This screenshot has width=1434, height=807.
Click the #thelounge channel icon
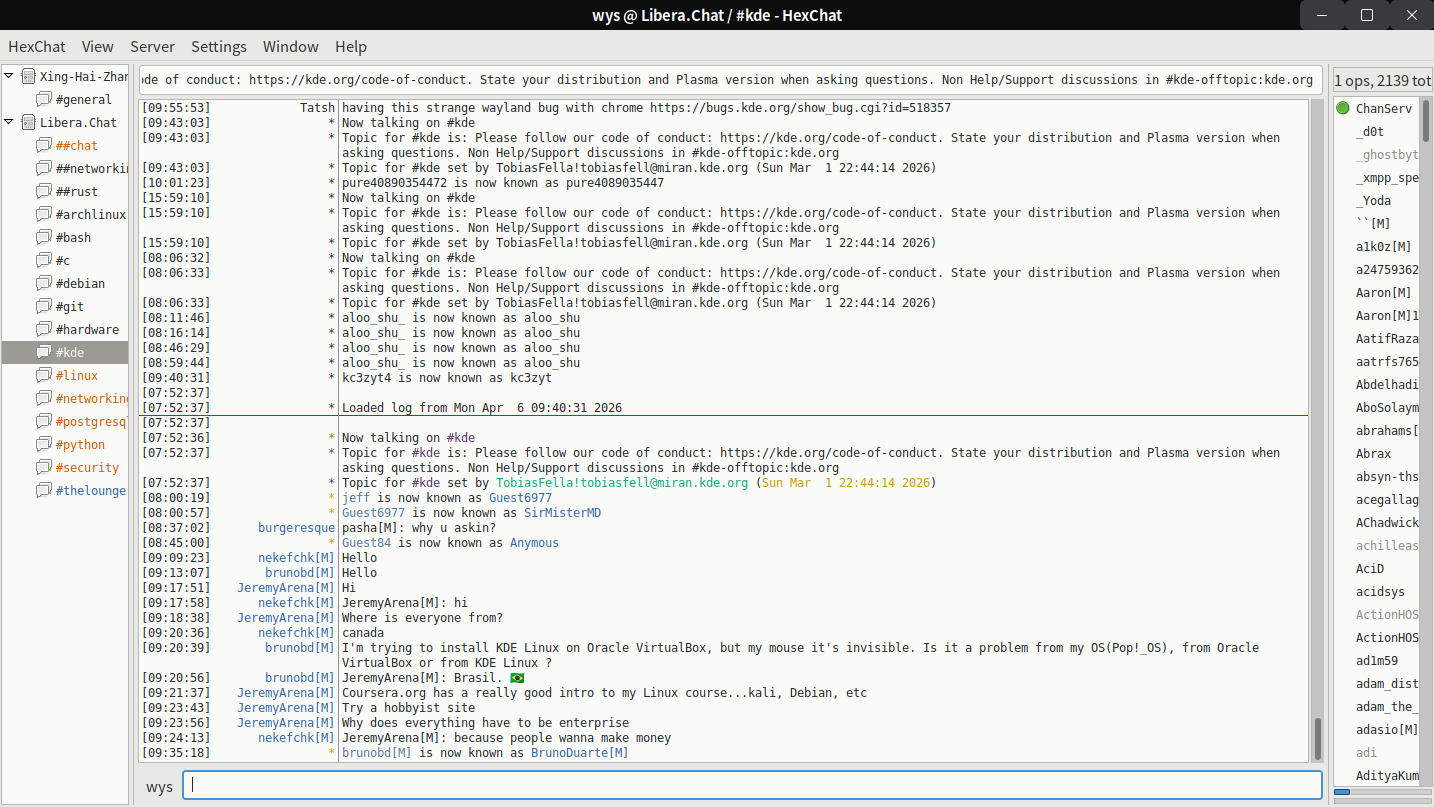(x=43, y=490)
